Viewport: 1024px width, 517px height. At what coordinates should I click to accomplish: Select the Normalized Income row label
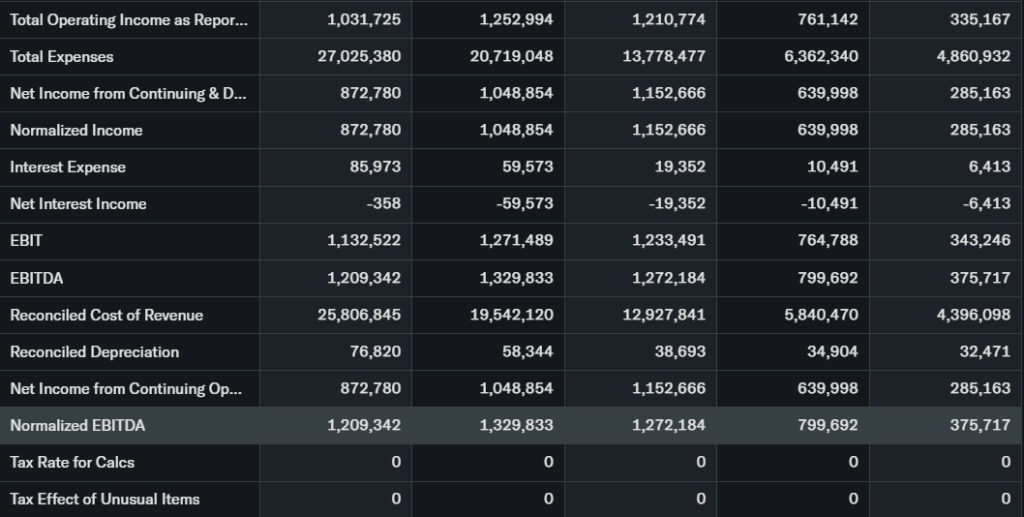coord(76,131)
